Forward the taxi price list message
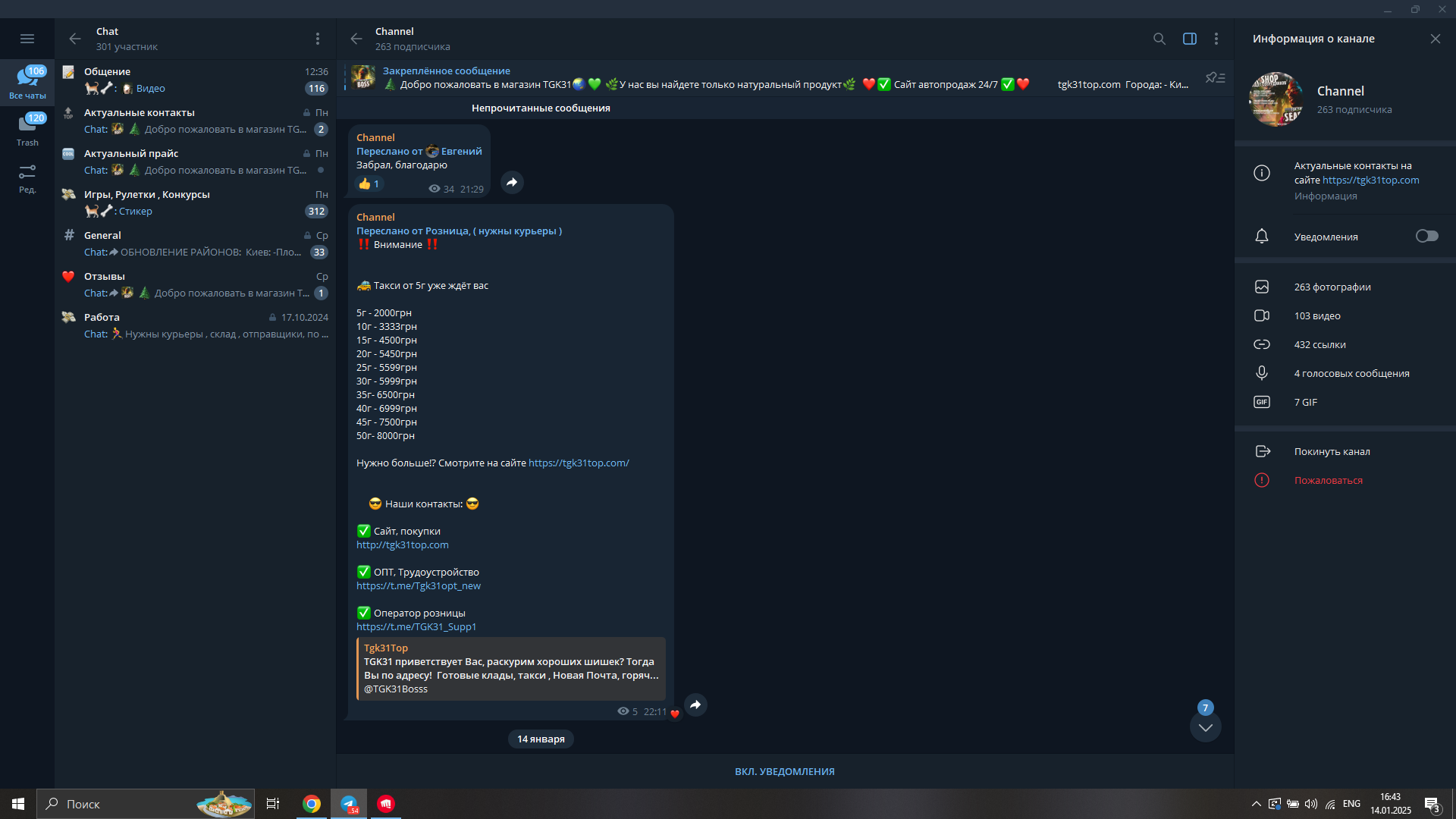Screen dimensions: 1456x819 [x=695, y=704]
